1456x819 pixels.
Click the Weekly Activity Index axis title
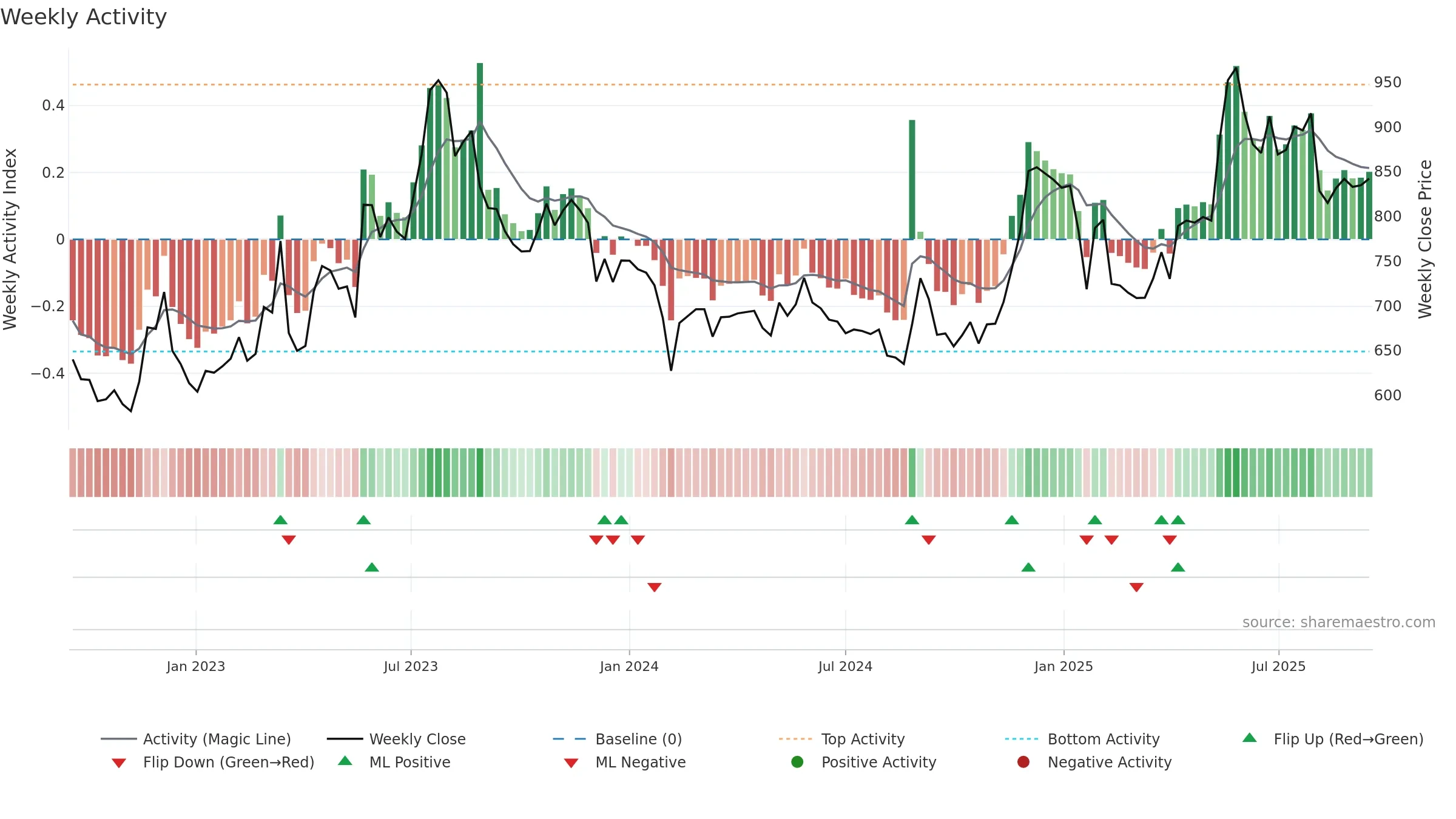click(10, 239)
